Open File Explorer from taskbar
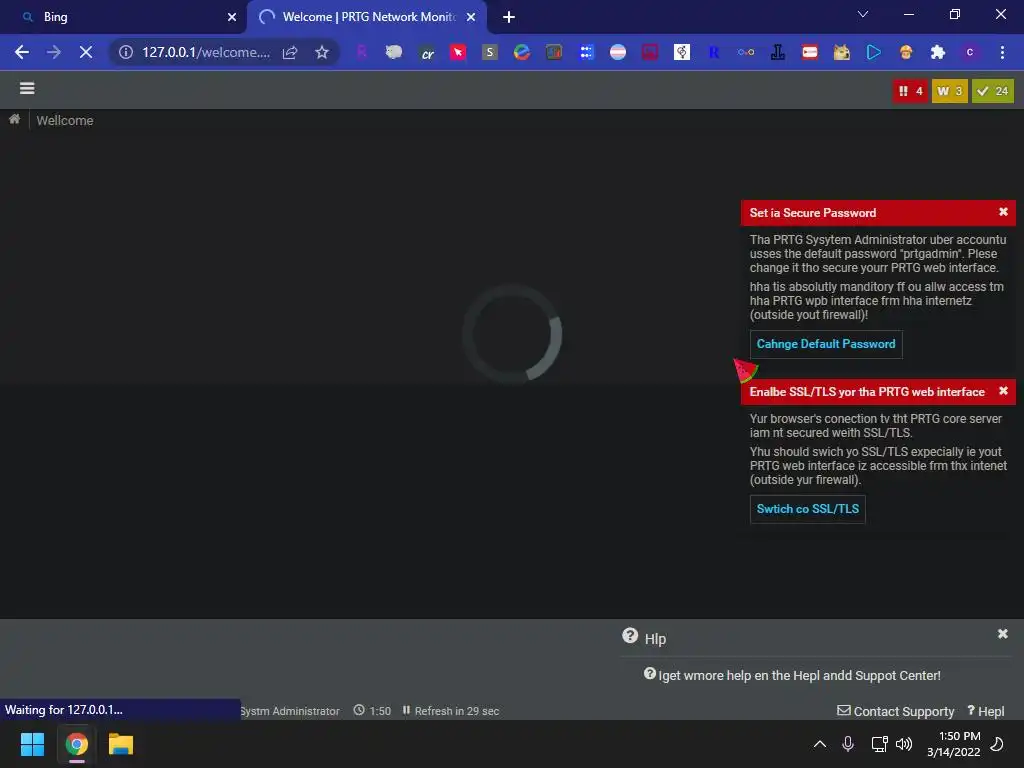This screenshot has width=1024, height=768. [x=121, y=744]
